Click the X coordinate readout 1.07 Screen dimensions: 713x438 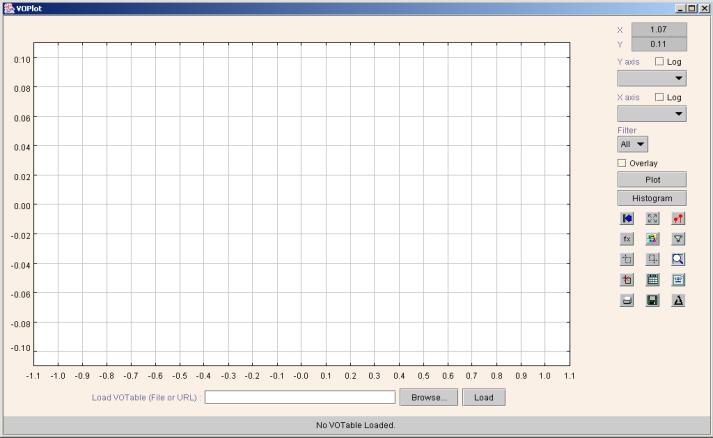point(659,30)
